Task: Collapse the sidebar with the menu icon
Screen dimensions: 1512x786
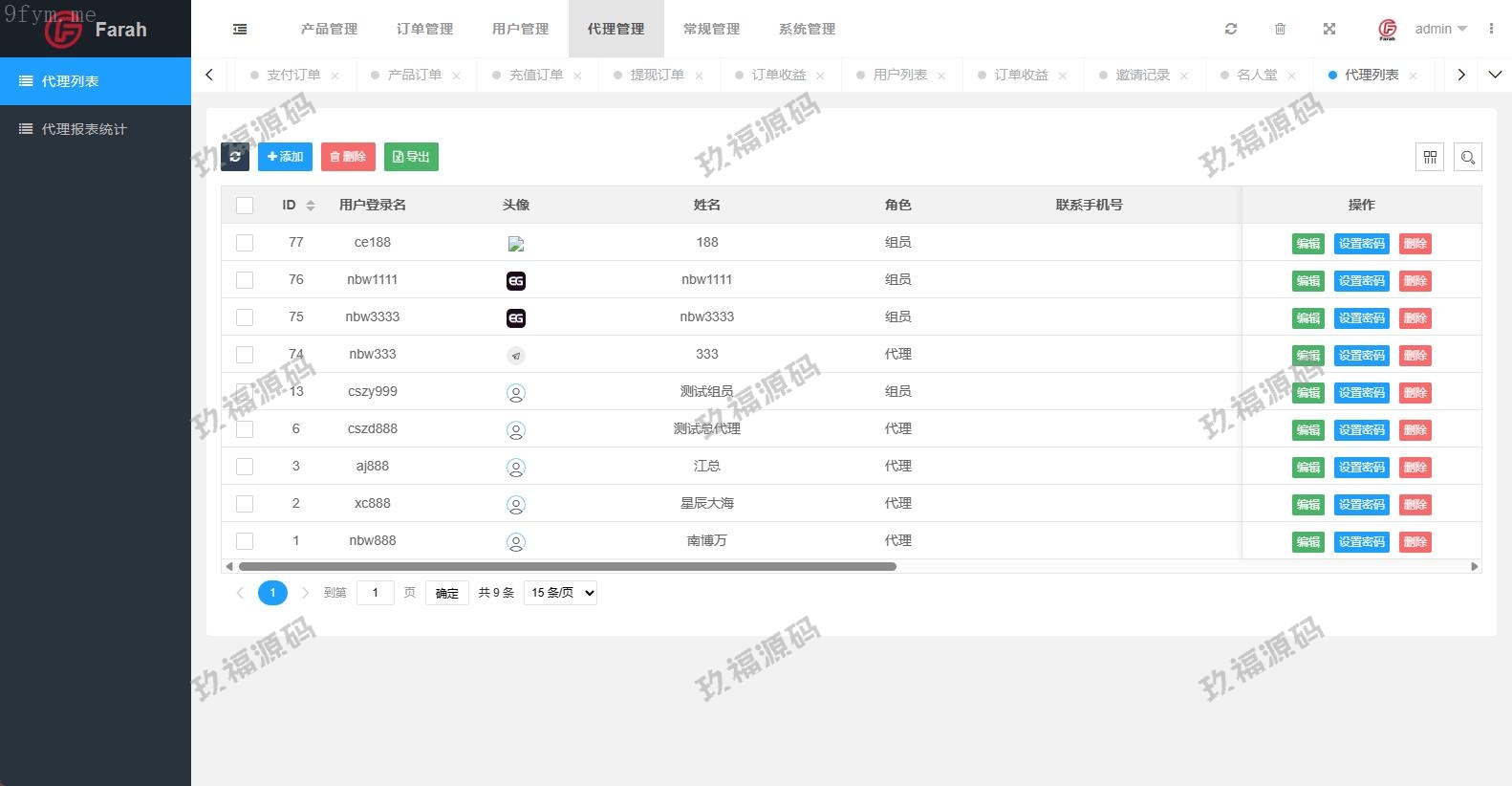Action: click(x=240, y=29)
